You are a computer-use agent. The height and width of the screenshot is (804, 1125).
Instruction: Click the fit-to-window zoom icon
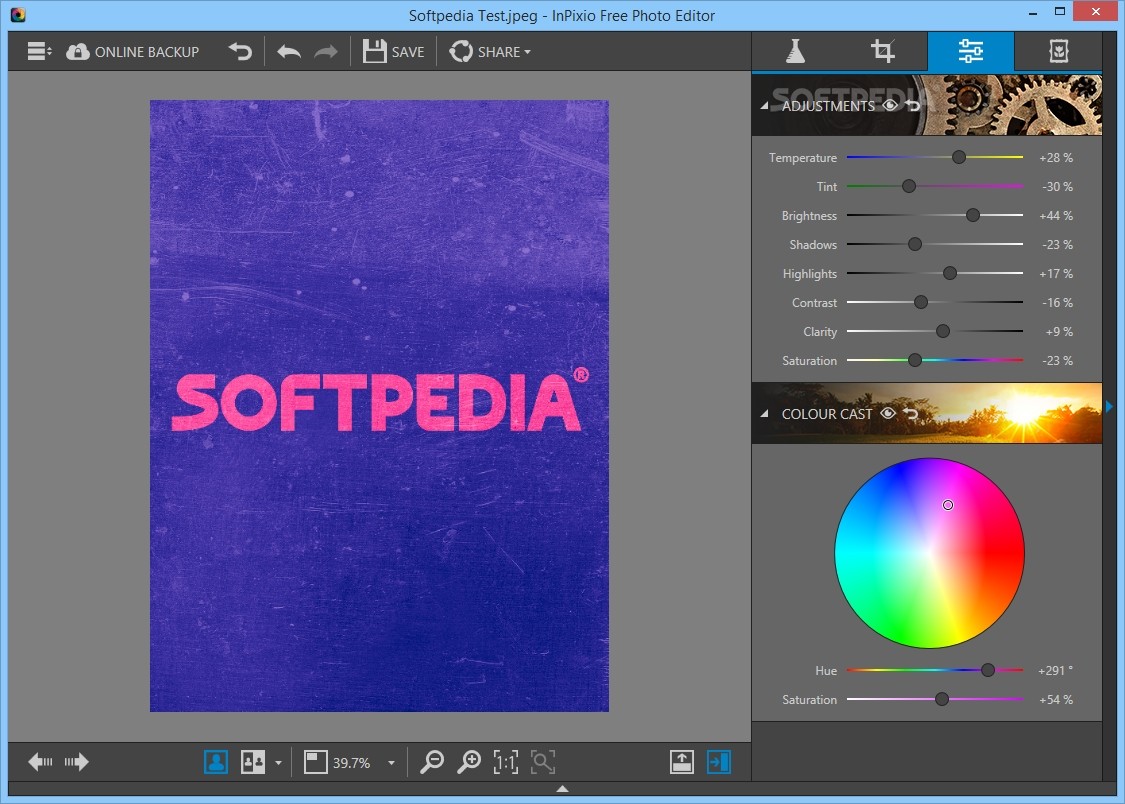316,762
